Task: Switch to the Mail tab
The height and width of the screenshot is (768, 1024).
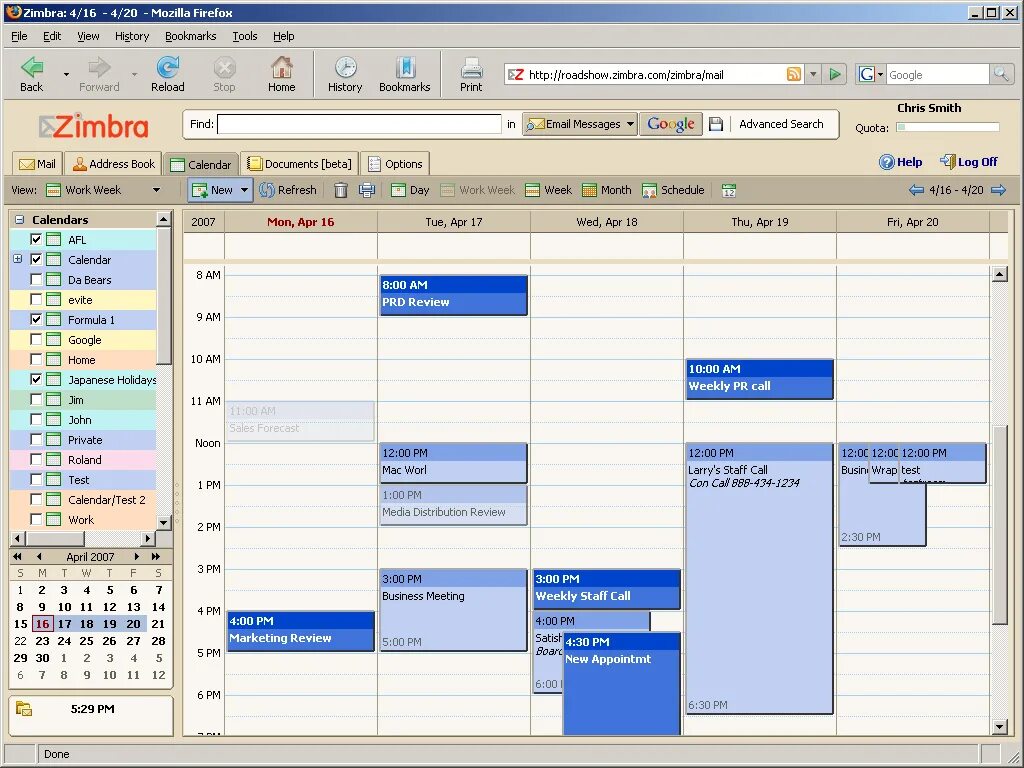Action: coord(37,164)
